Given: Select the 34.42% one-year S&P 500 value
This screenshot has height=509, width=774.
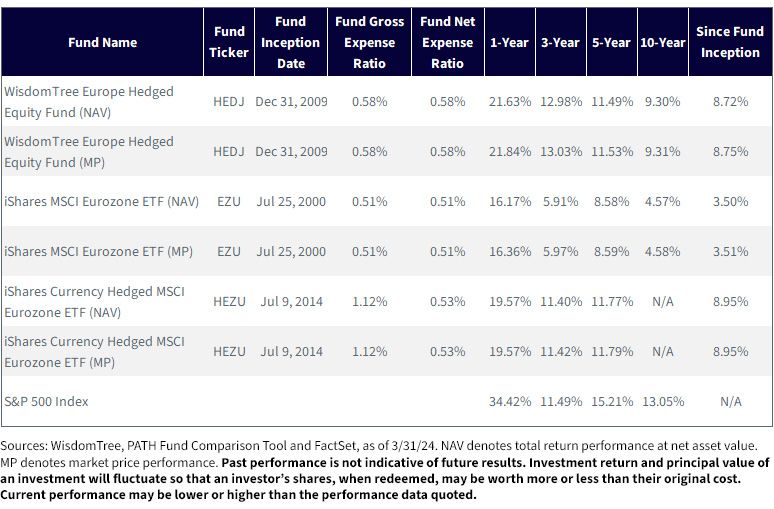Looking at the screenshot, I should click(x=510, y=401).
